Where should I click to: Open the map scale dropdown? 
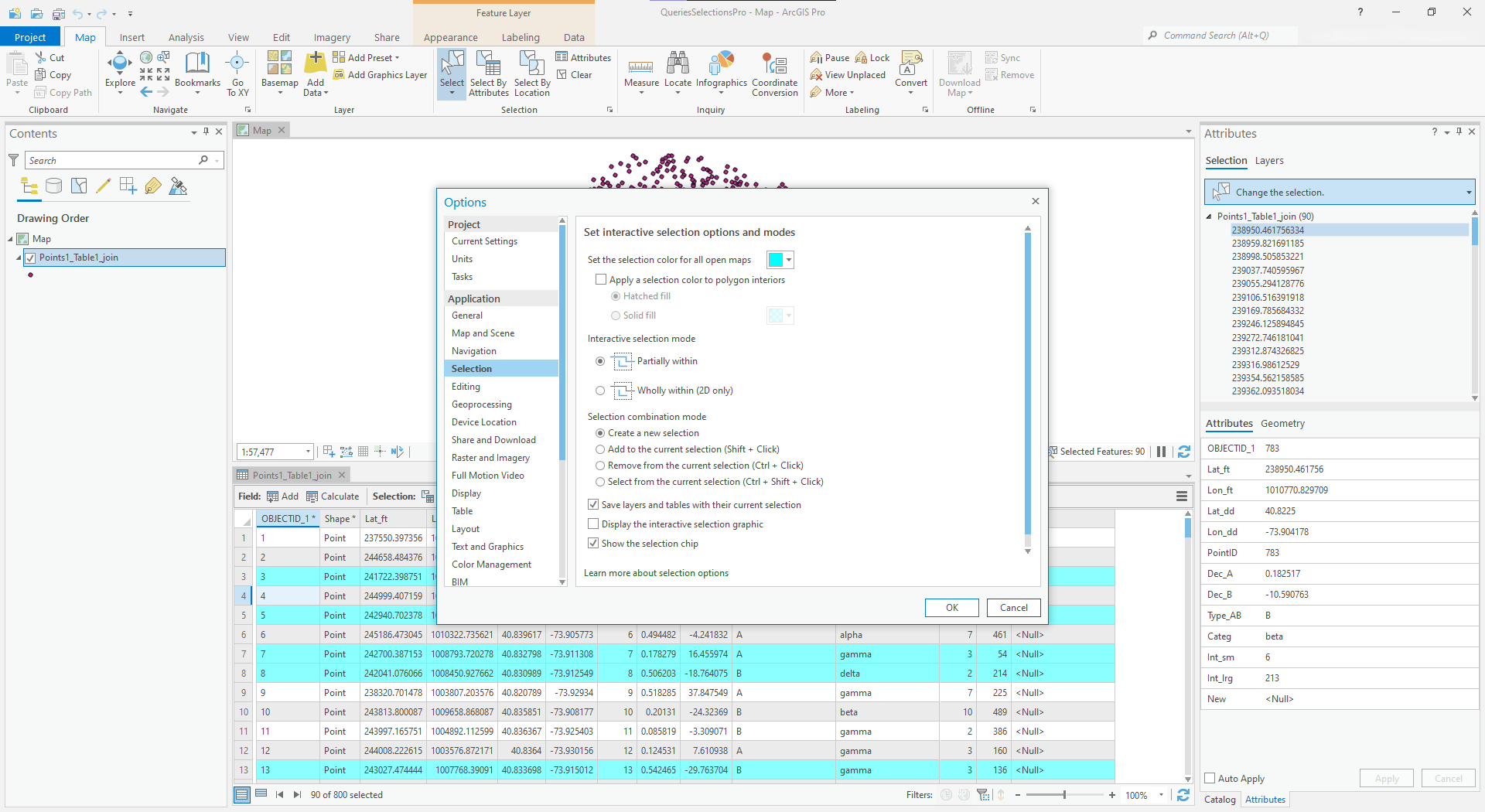(x=308, y=452)
